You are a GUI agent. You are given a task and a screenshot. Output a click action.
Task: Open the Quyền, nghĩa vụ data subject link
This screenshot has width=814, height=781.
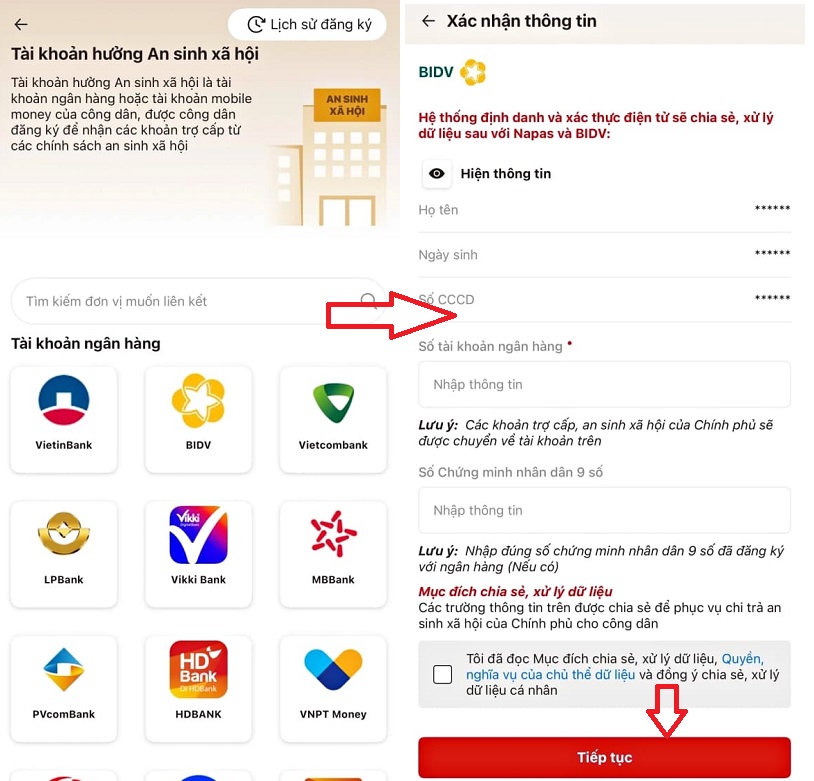[615, 667]
